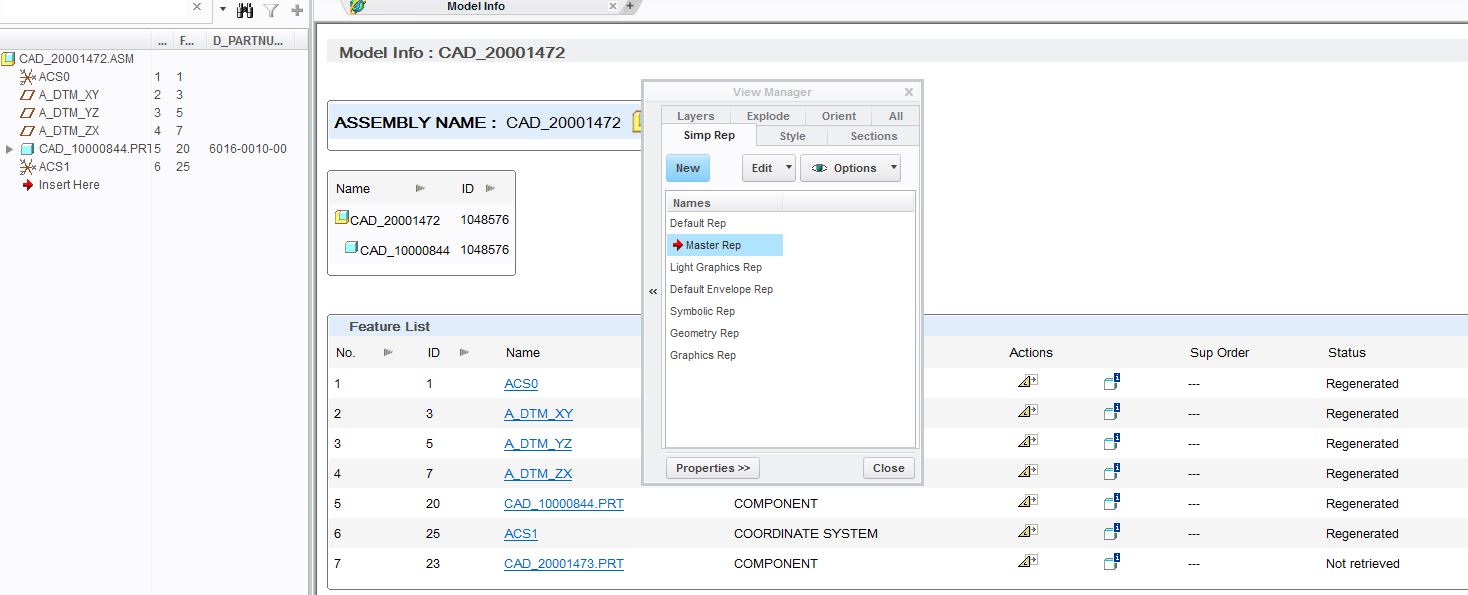Viewport: 1468px width, 595px height.
Task: Open a new browser tab with plus
Action: 630,6
